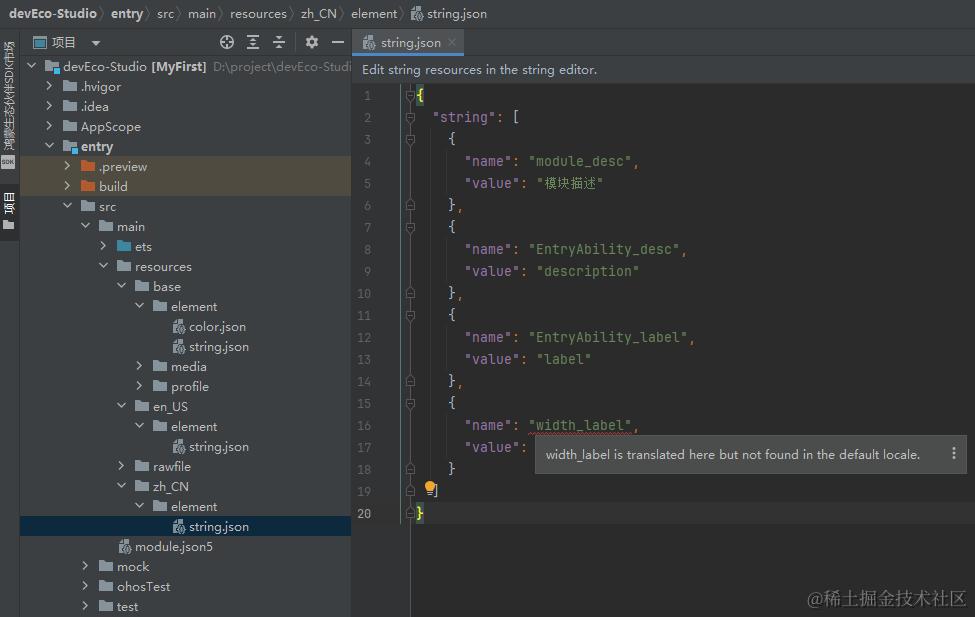Open color.json in base element
The image size is (975, 617).
click(x=210, y=327)
